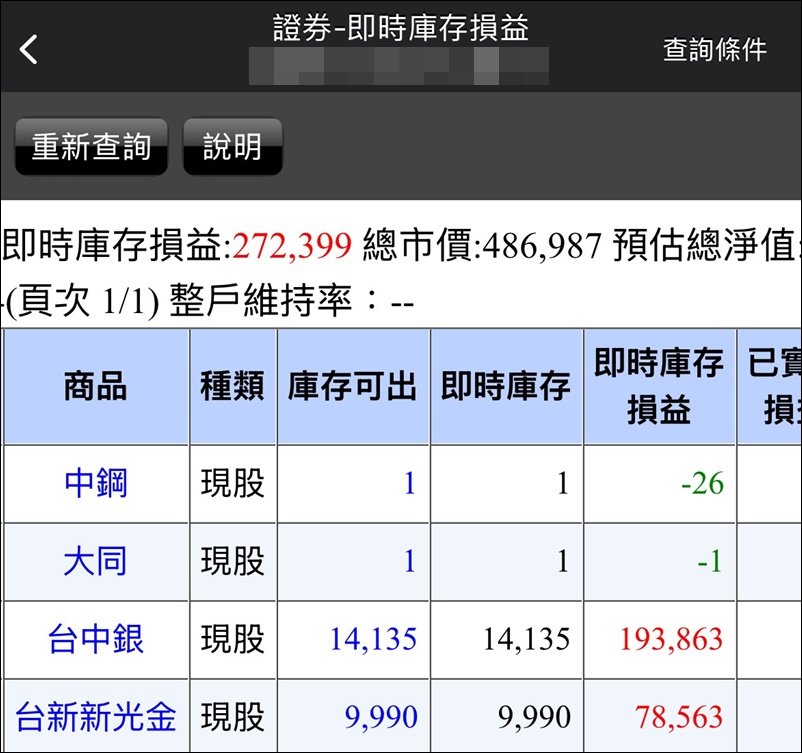Screen dimensions: 802x753
Task: Select the stock 大同 in the table
Action: pos(93,562)
